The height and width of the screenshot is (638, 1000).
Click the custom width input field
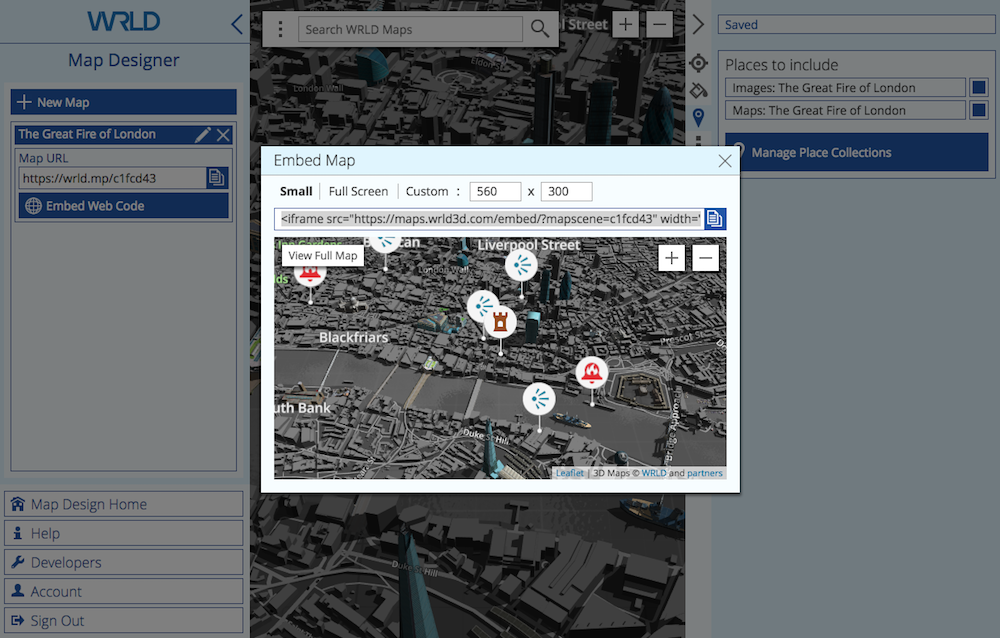tap(495, 191)
